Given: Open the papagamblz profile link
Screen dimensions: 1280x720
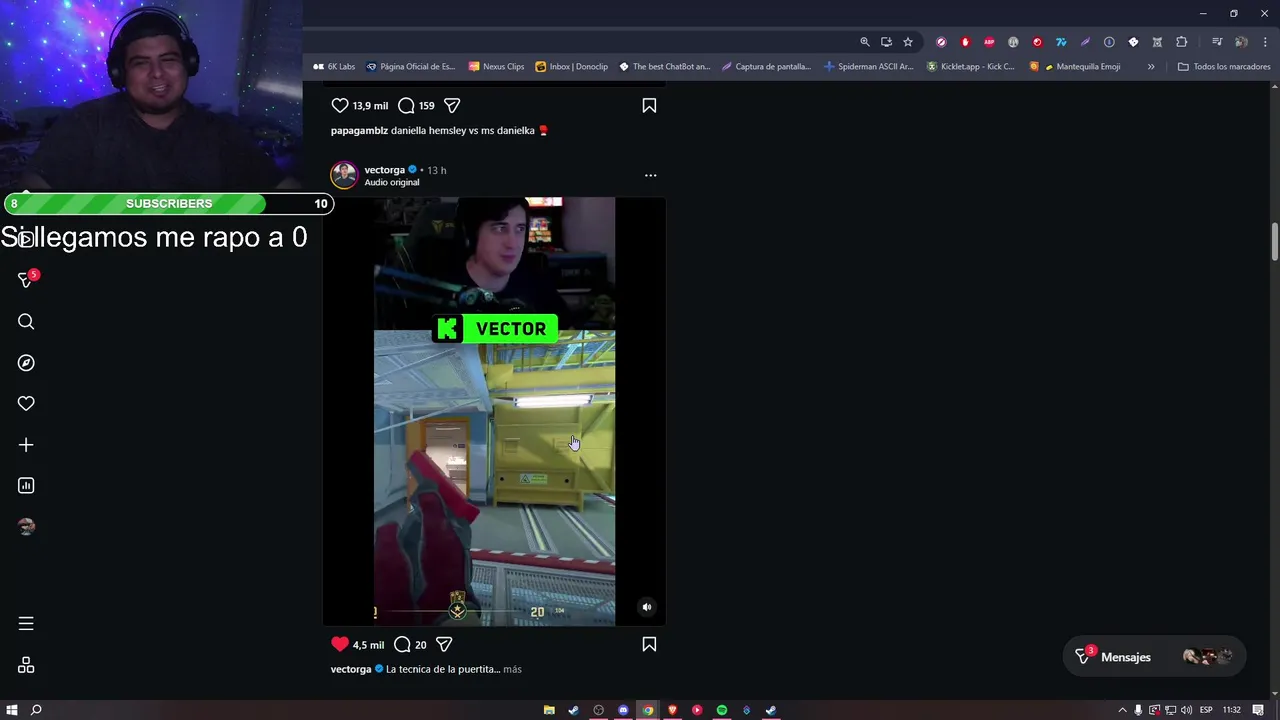Looking at the screenshot, I should [359, 130].
